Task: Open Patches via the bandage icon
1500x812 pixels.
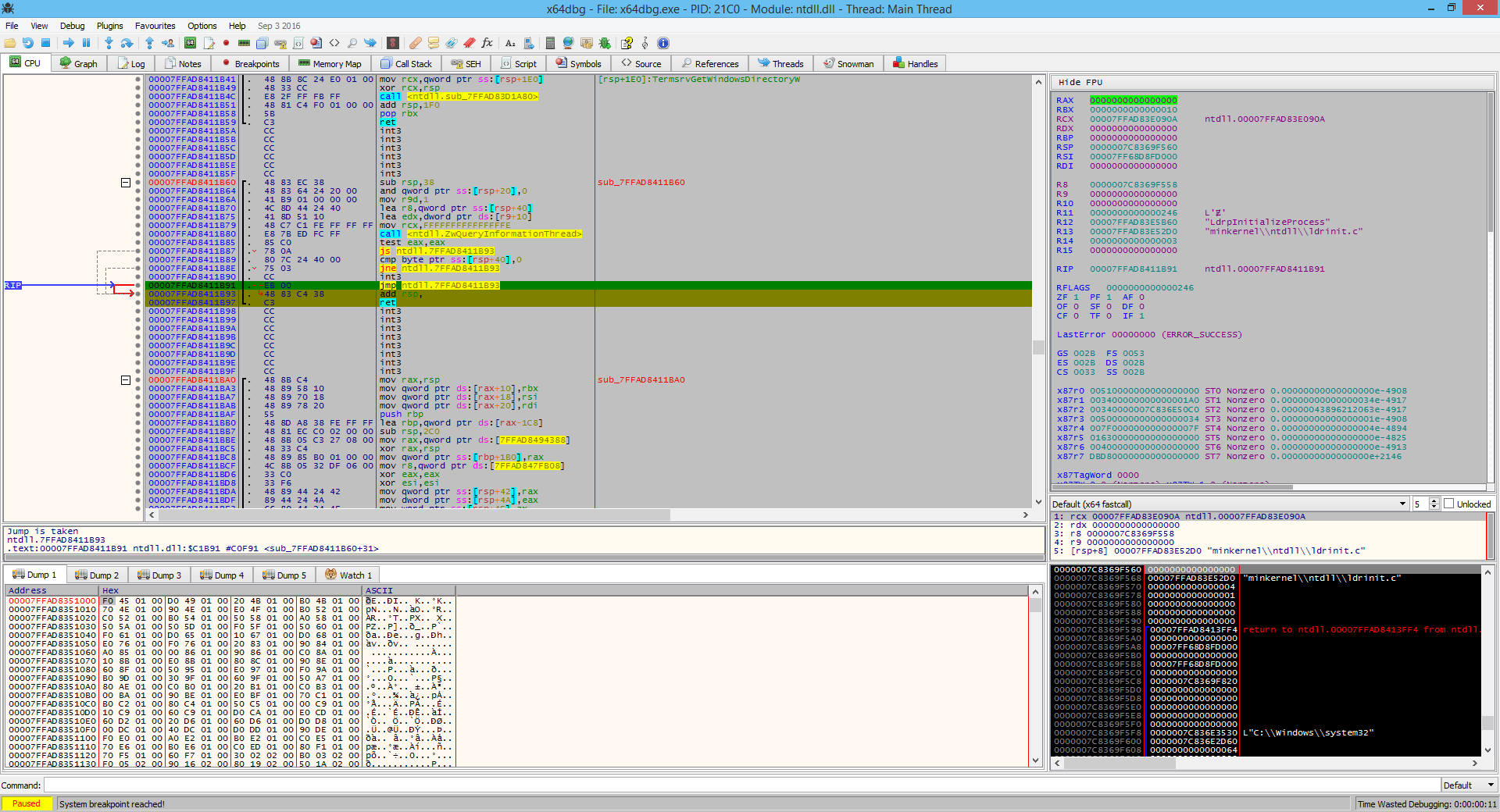Action: point(416,43)
